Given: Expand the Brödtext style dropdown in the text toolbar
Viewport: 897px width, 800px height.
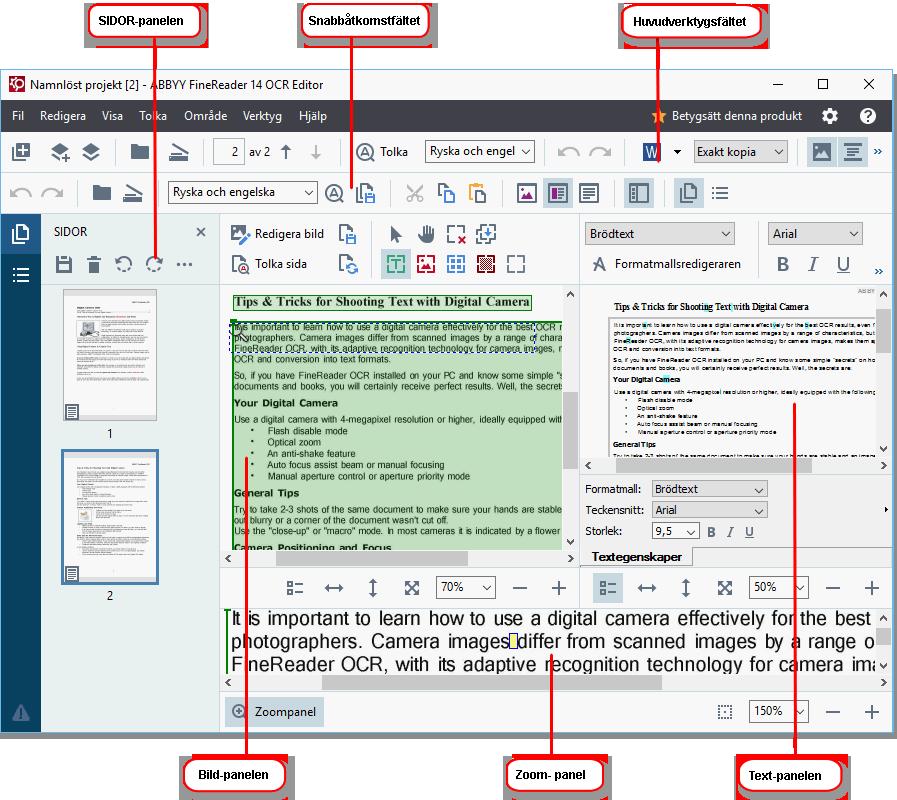Looking at the screenshot, I should coord(660,234).
